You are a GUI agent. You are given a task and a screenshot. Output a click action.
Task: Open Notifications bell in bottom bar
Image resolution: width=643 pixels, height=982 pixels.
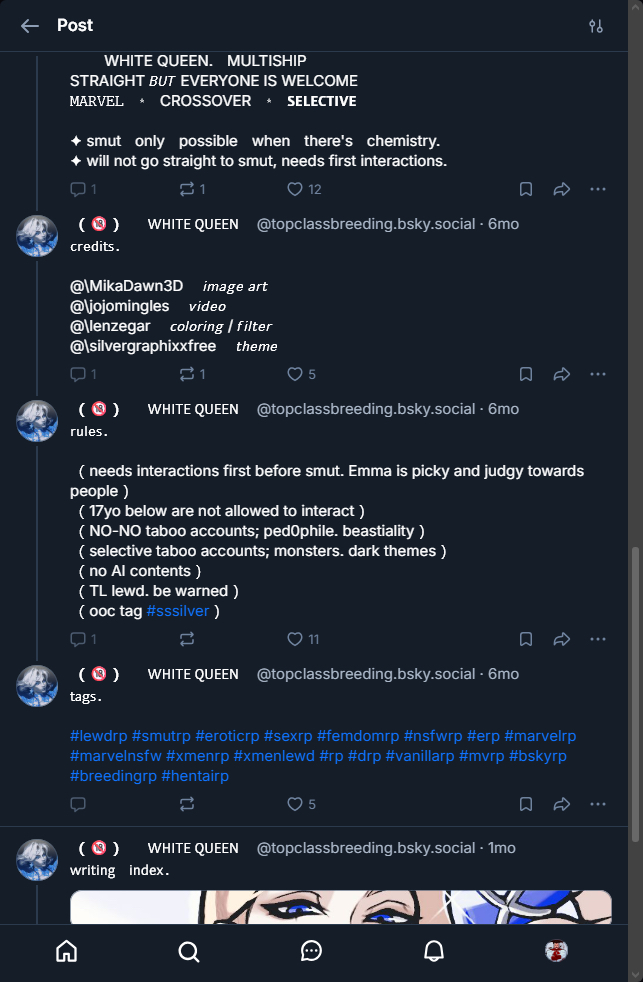click(x=434, y=951)
